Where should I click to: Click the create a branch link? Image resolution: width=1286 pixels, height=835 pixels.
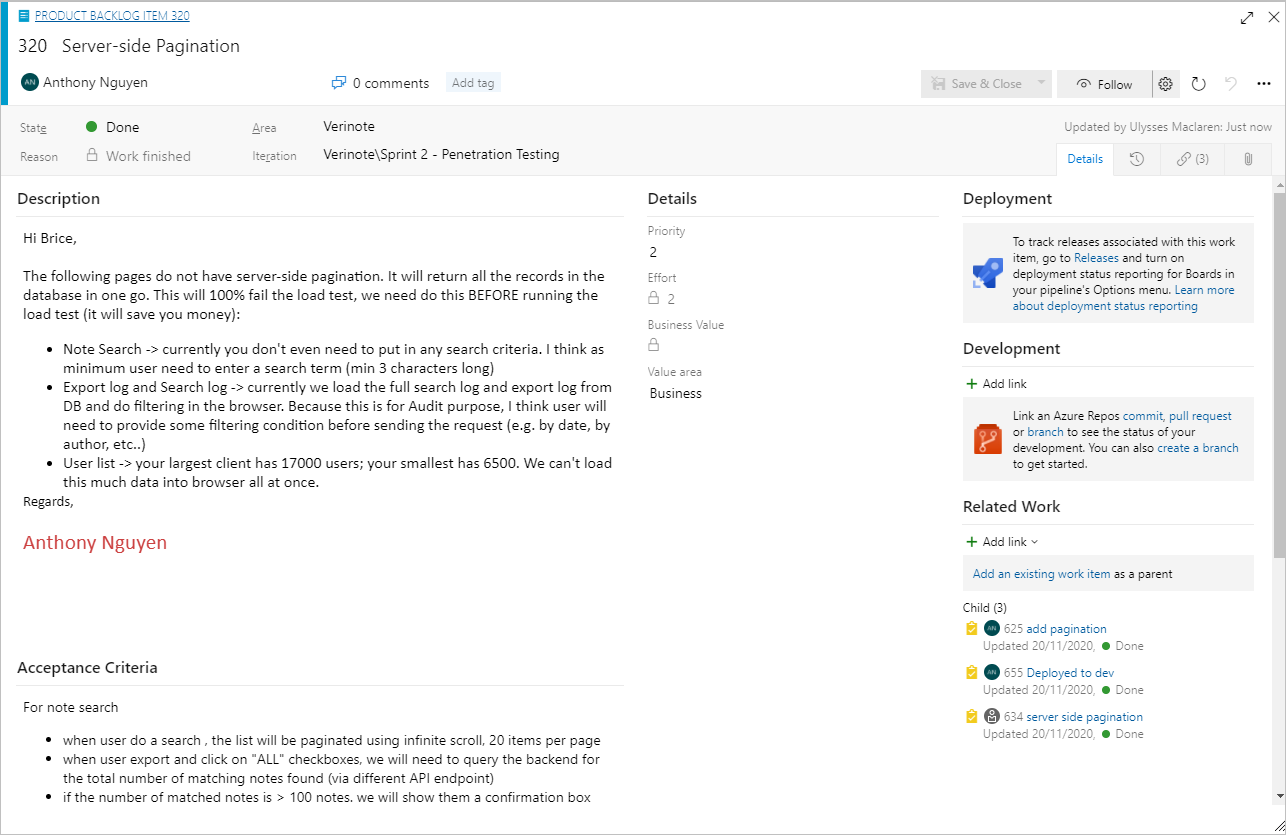pos(1197,448)
